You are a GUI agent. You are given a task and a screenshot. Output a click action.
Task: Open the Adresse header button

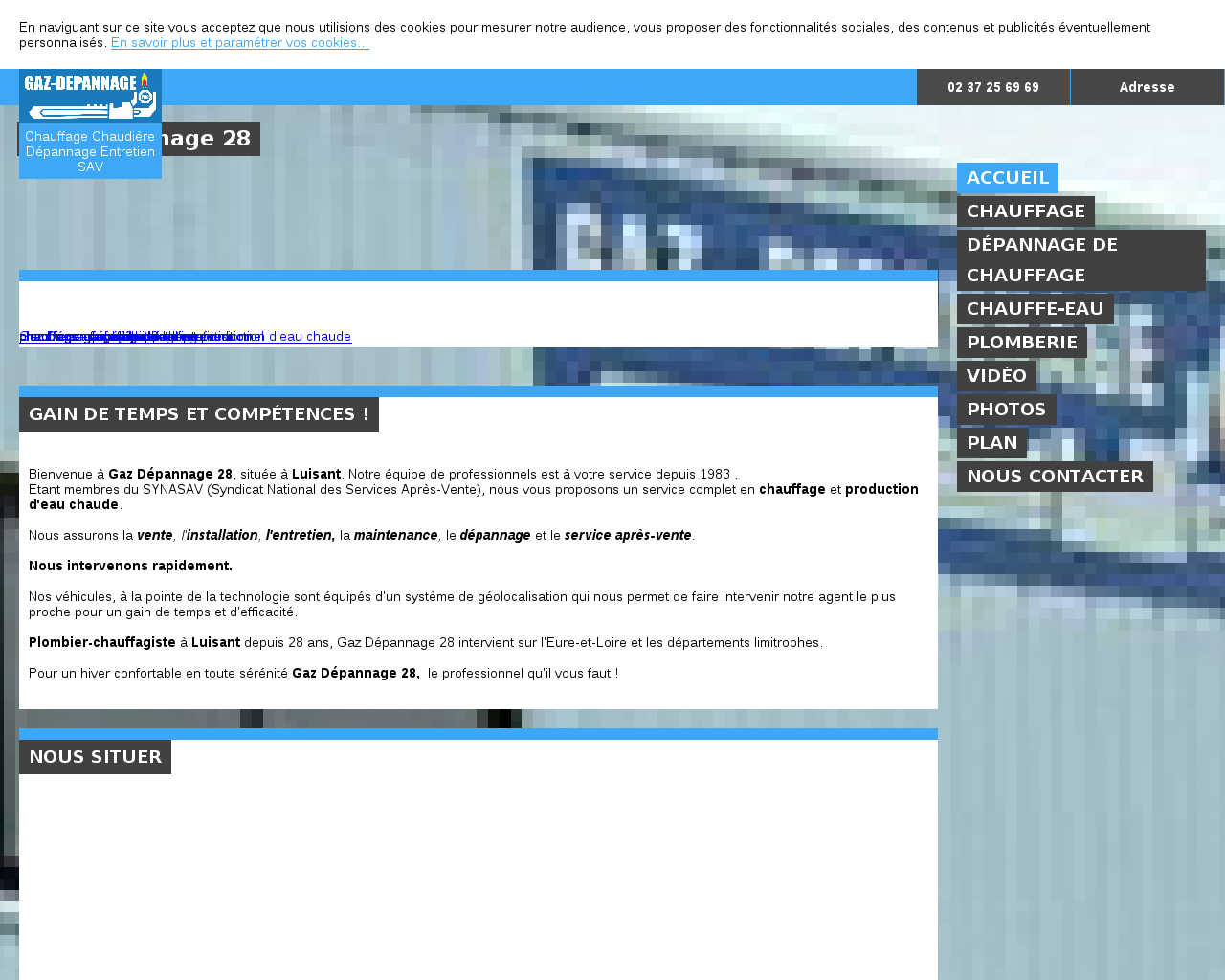(1147, 87)
